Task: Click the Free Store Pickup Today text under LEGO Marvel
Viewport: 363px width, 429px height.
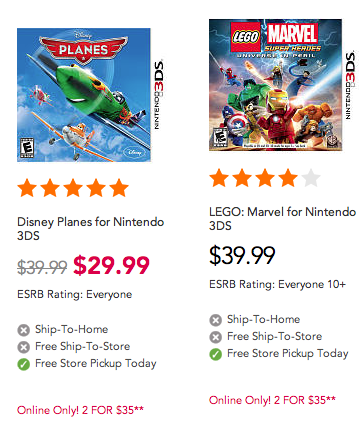Action: coord(288,354)
